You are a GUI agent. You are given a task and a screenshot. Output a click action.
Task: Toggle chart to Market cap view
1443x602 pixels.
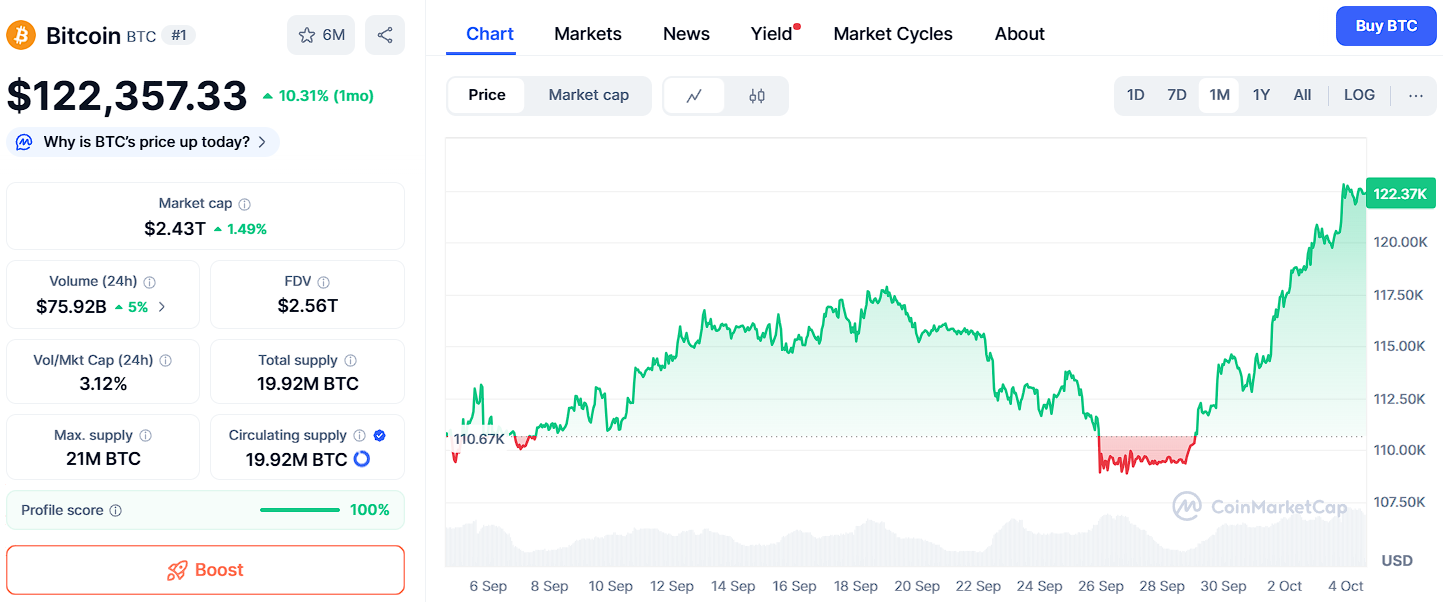[x=588, y=95]
